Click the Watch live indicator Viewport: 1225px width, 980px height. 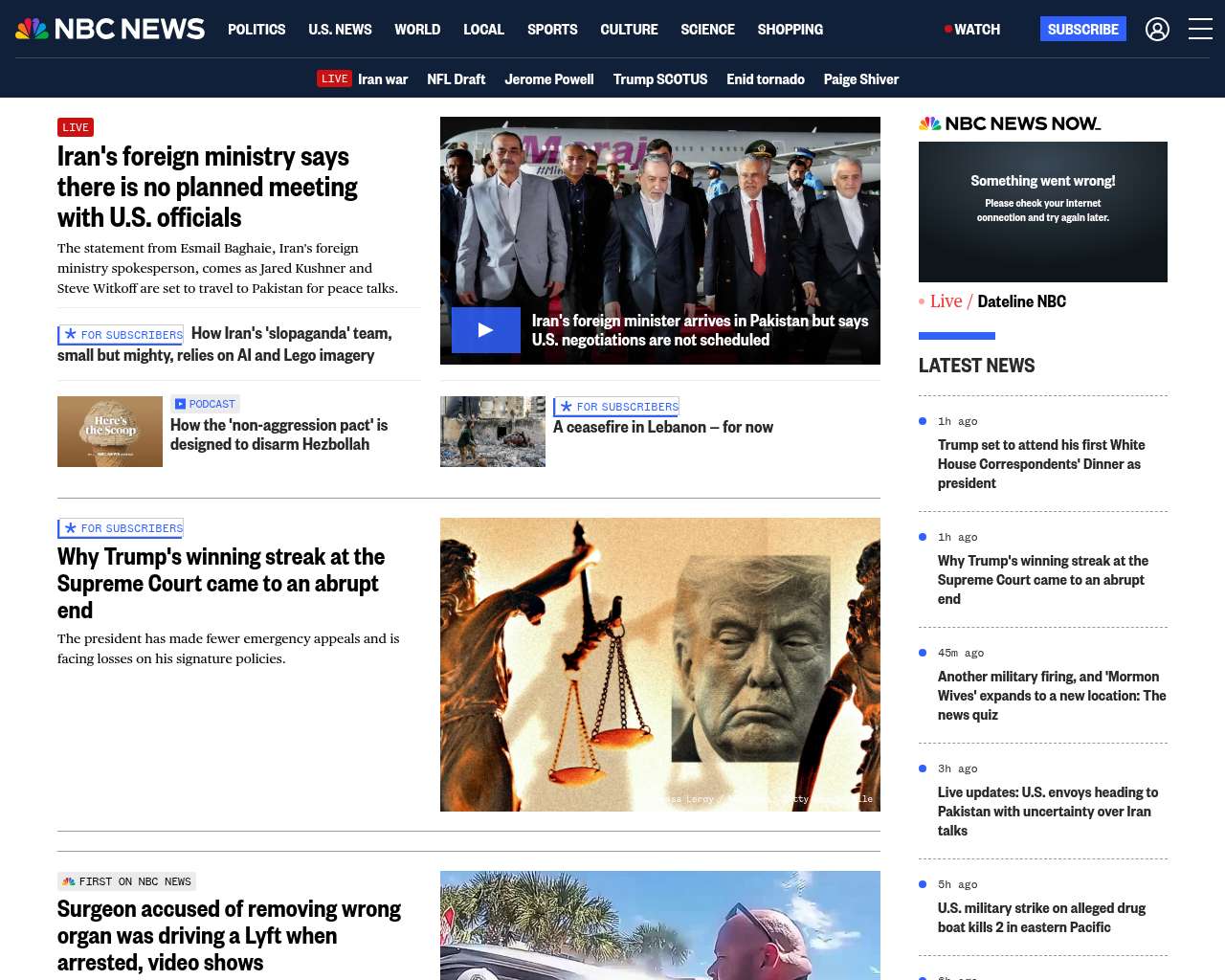(x=972, y=30)
